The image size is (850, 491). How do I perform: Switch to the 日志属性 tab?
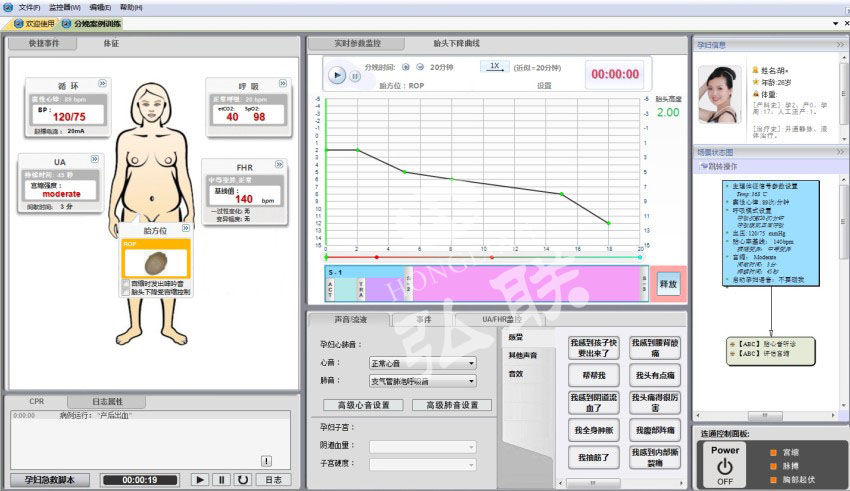tap(107, 402)
